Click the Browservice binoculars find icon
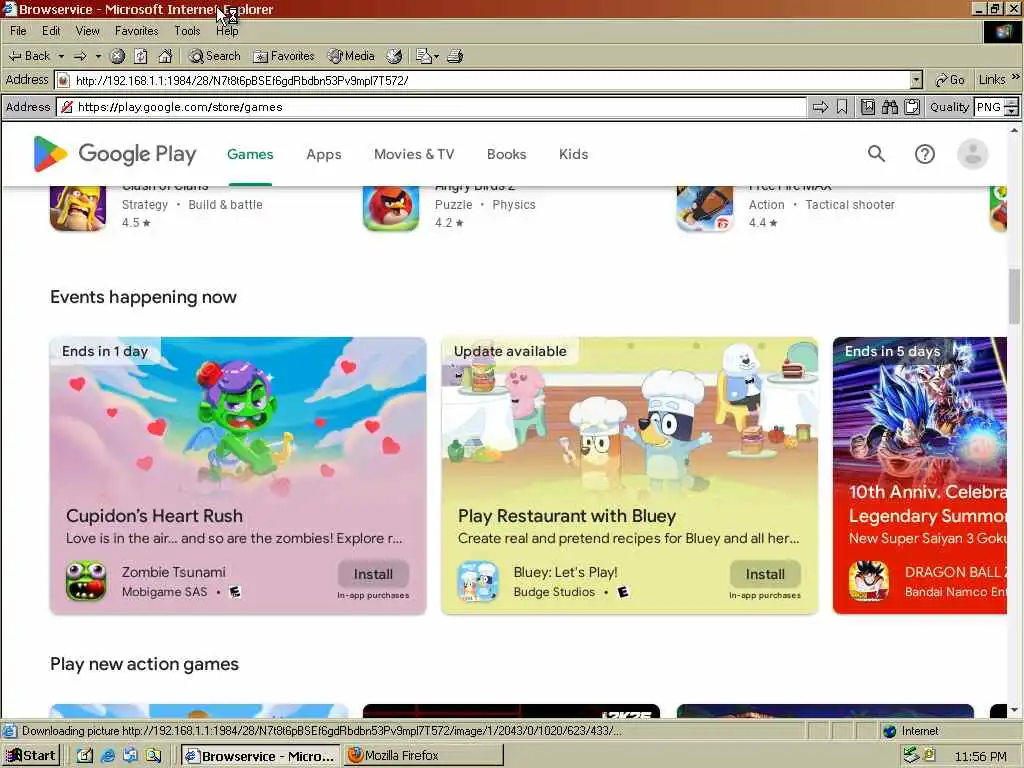1024x768 pixels. point(889,107)
